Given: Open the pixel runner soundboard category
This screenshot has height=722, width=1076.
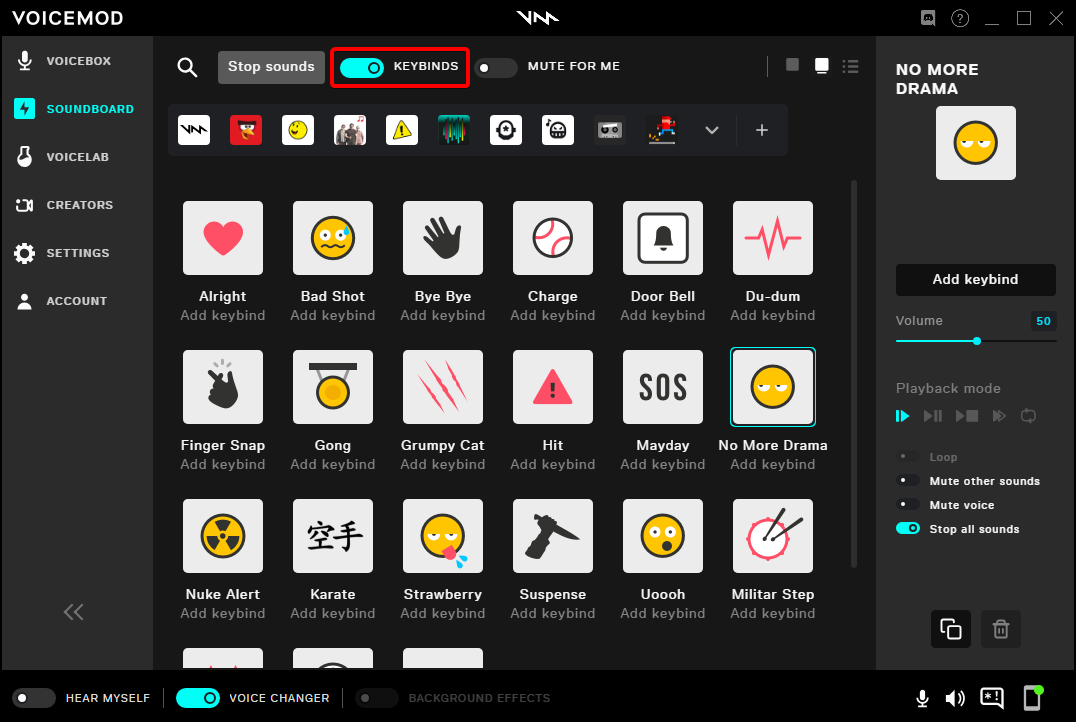Looking at the screenshot, I should point(662,130).
